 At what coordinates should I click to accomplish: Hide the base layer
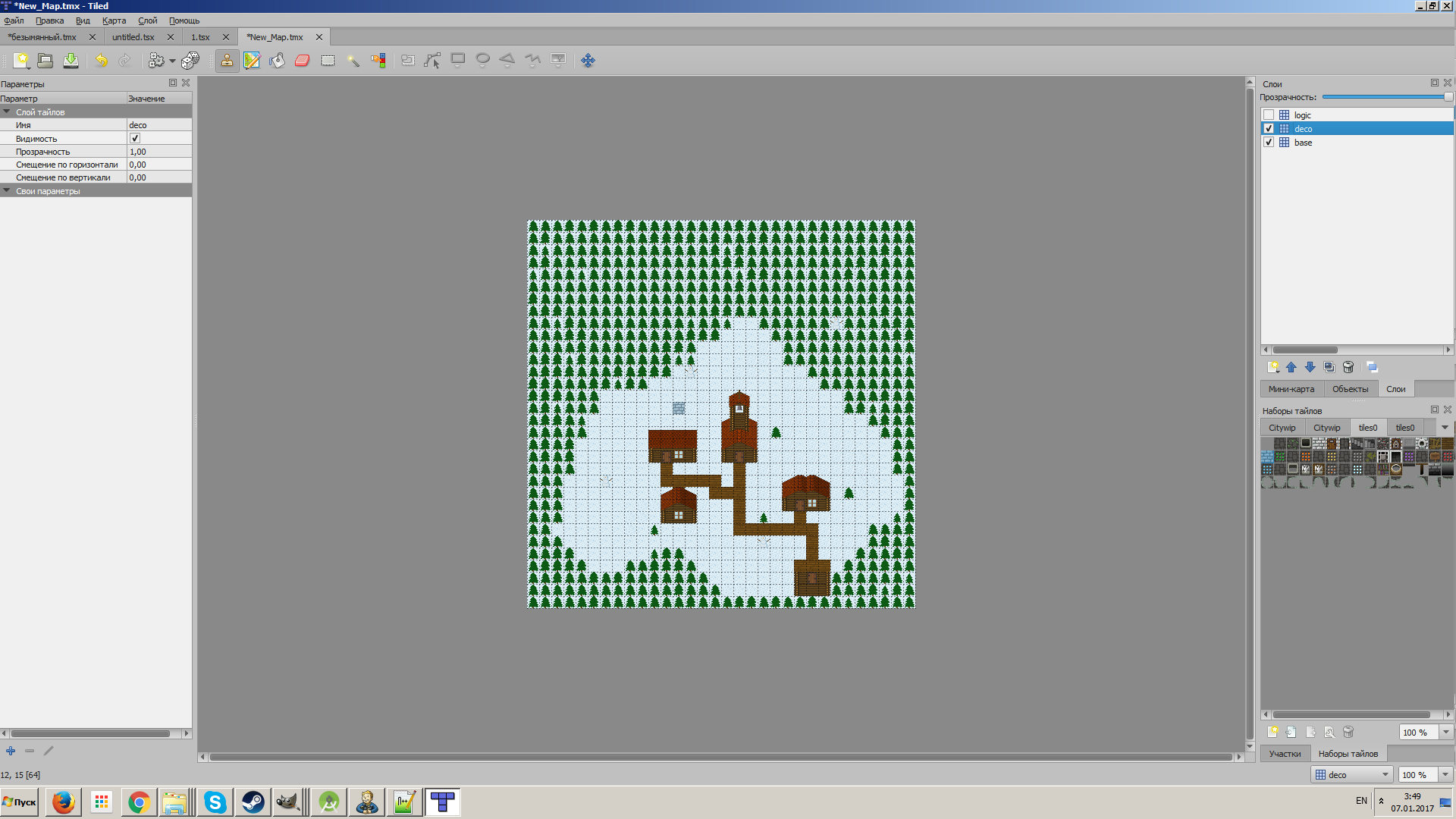[x=1269, y=143]
